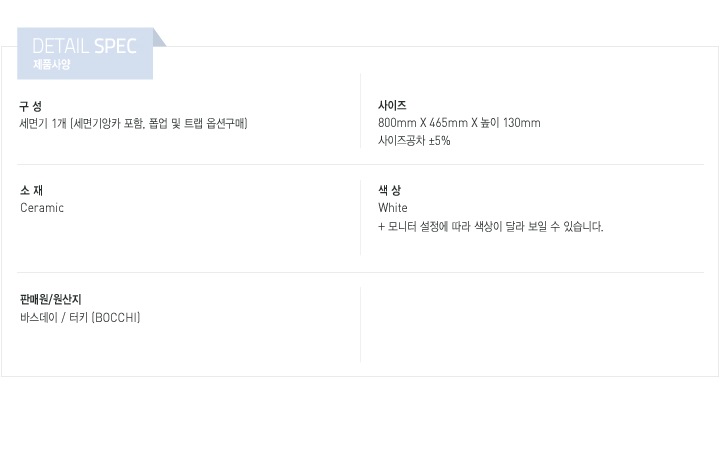Select the 색 상 color heading

tap(389, 190)
